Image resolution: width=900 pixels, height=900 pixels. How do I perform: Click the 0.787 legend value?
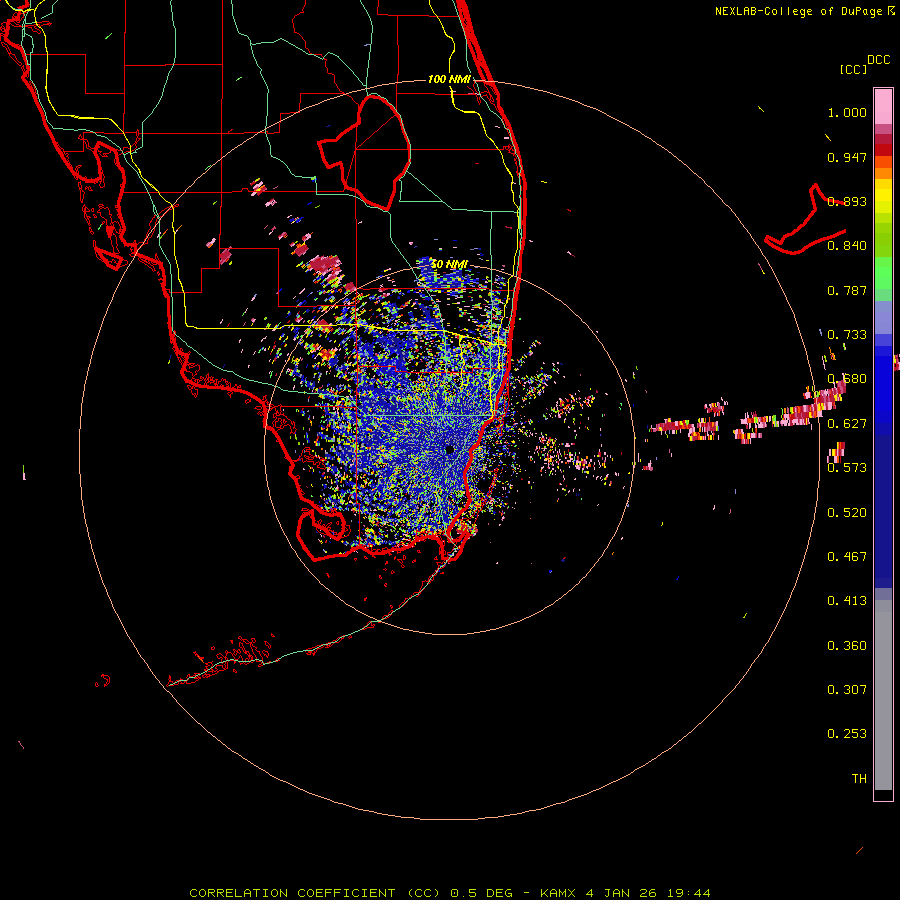coord(847,291)
